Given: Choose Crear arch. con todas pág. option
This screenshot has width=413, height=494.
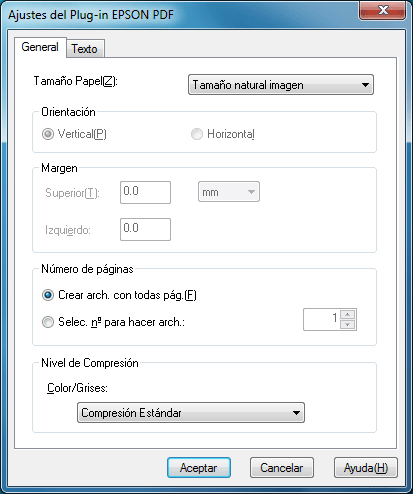Looking at the screenshot, I should (x=48, y=295).
